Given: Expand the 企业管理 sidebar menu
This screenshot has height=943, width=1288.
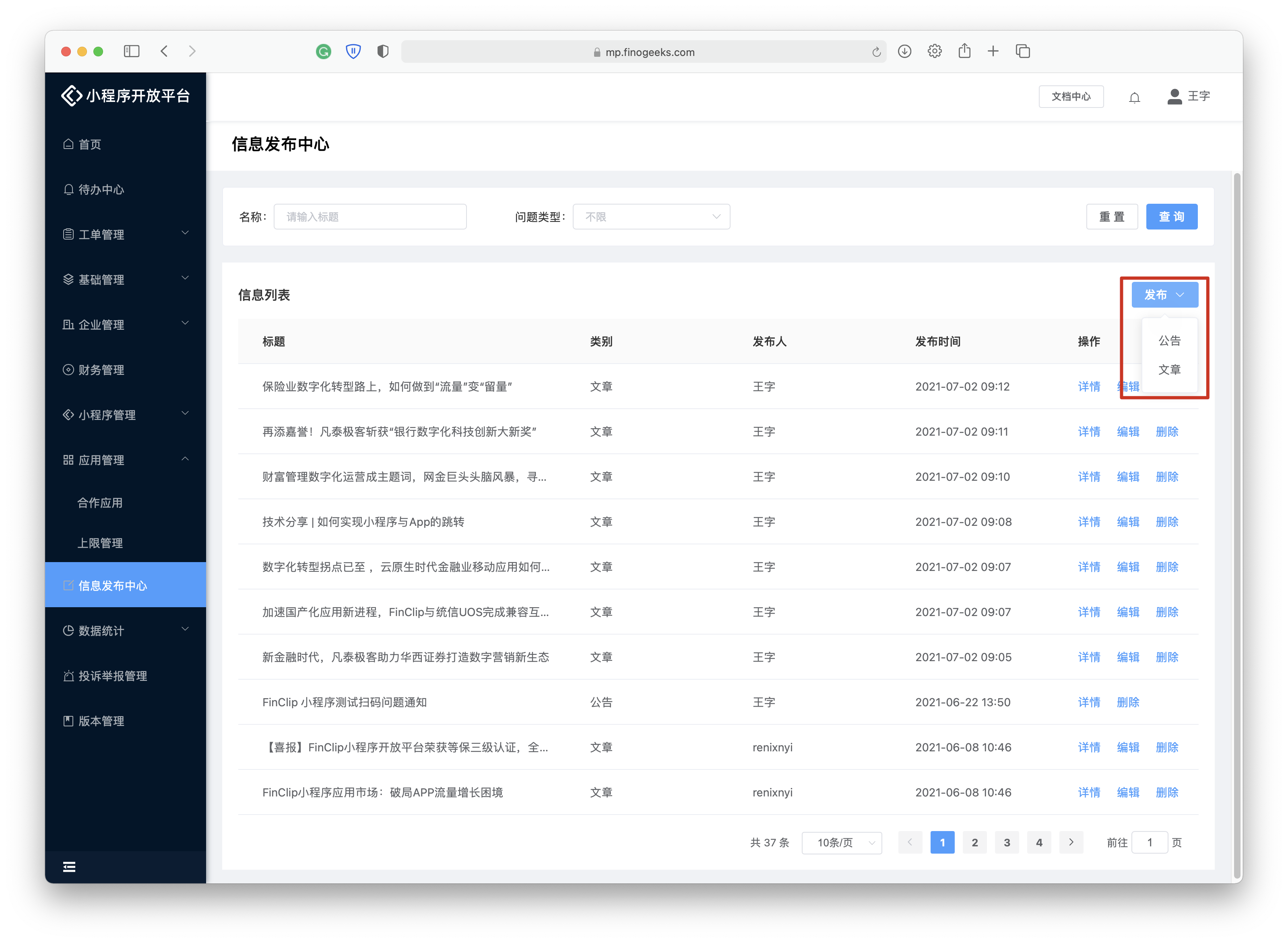Looking at the screenshot, I should pyautogui.click(x=126, y=325).
